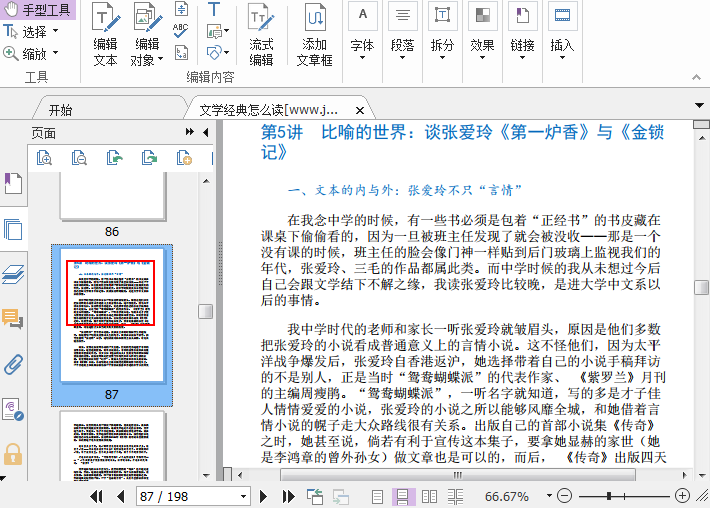Screen dimensions: 710x508
Task: Open the bookmarks sidebar panel
Action: (x=13, y=183)
